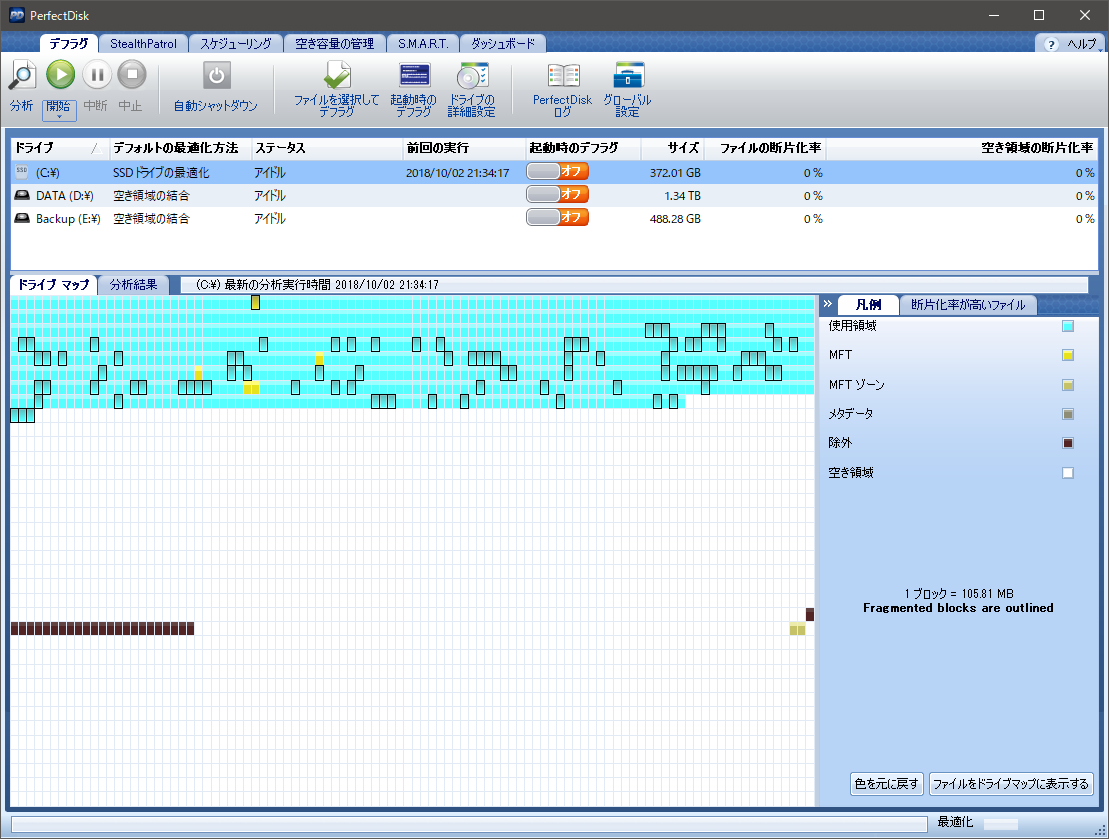Collapse the legend panel with double chevron

[828, 304]
